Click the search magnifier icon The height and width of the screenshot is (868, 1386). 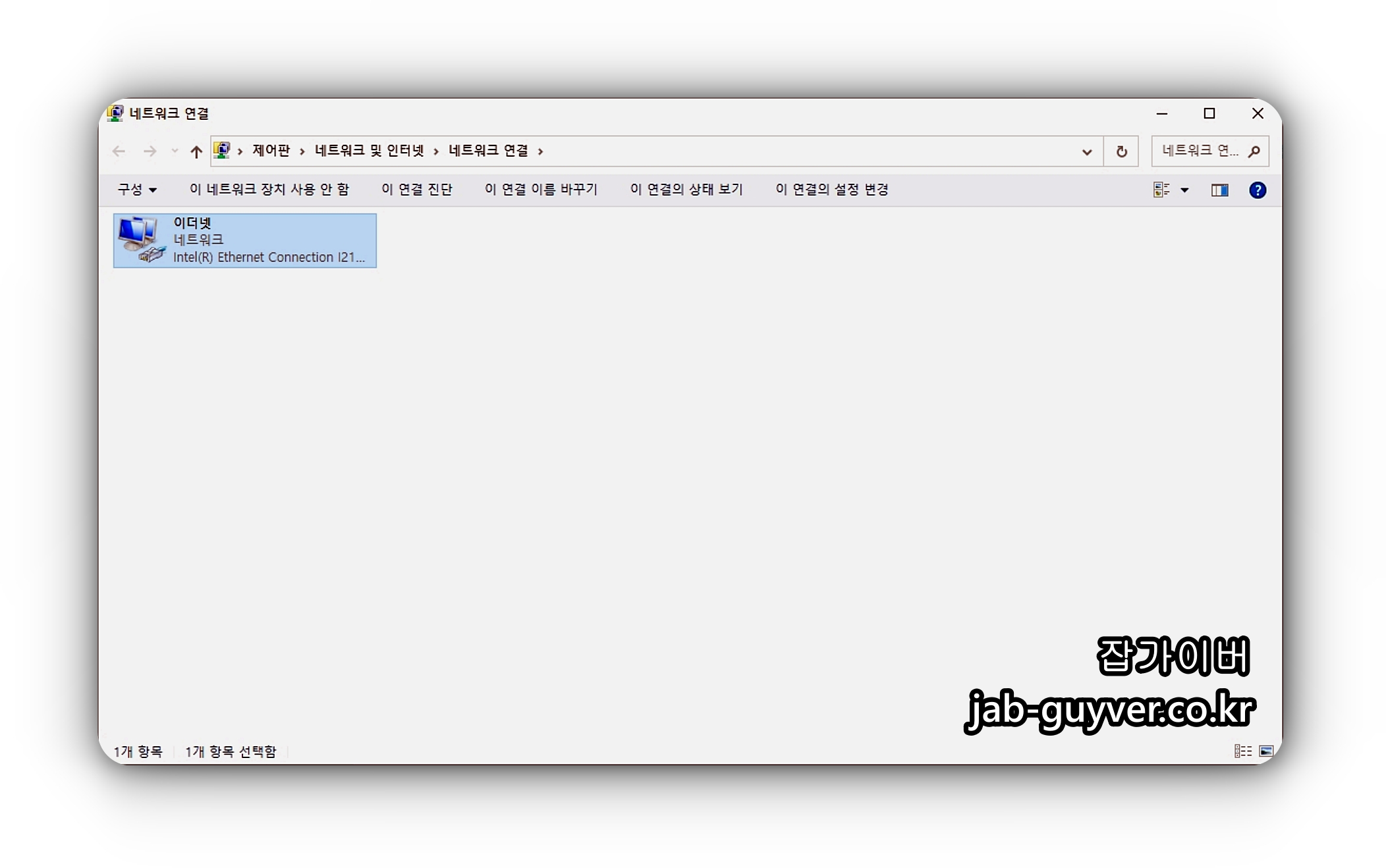1254,151
